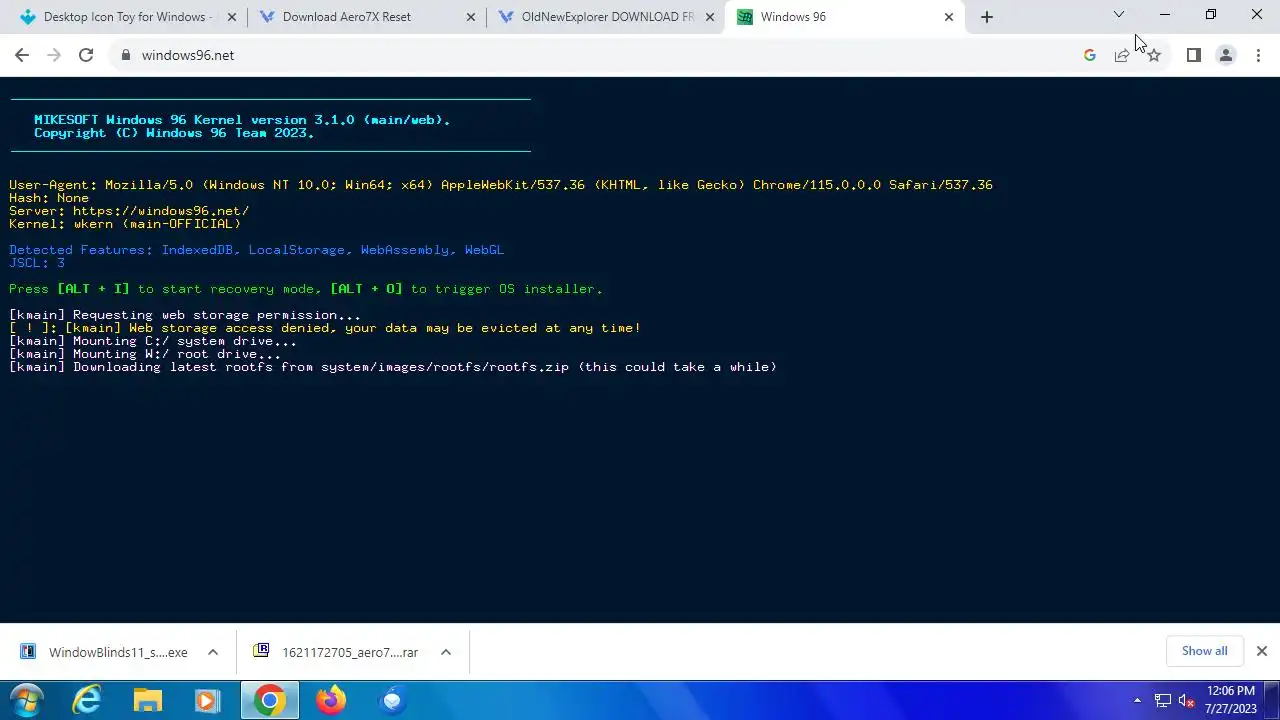View site information via the lock icon

126,55
